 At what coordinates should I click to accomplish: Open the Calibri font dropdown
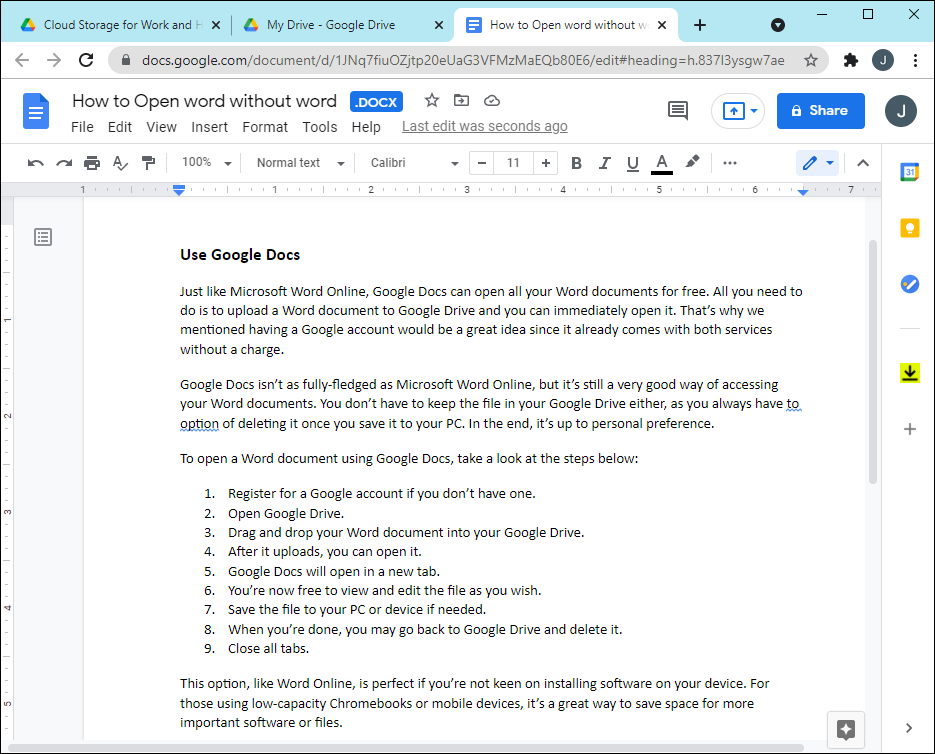click(x=414, y=163)
